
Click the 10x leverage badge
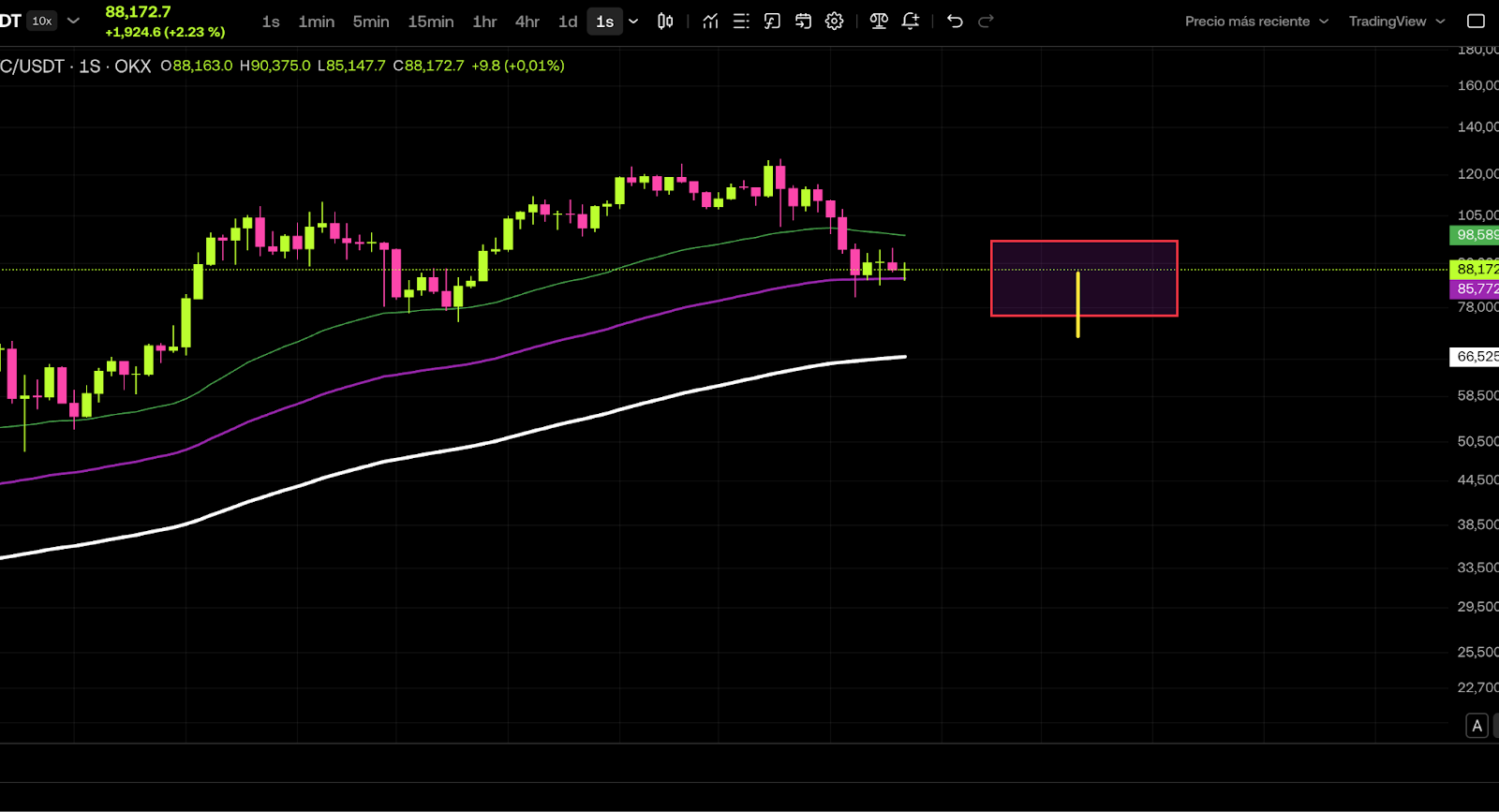point(42,21)
